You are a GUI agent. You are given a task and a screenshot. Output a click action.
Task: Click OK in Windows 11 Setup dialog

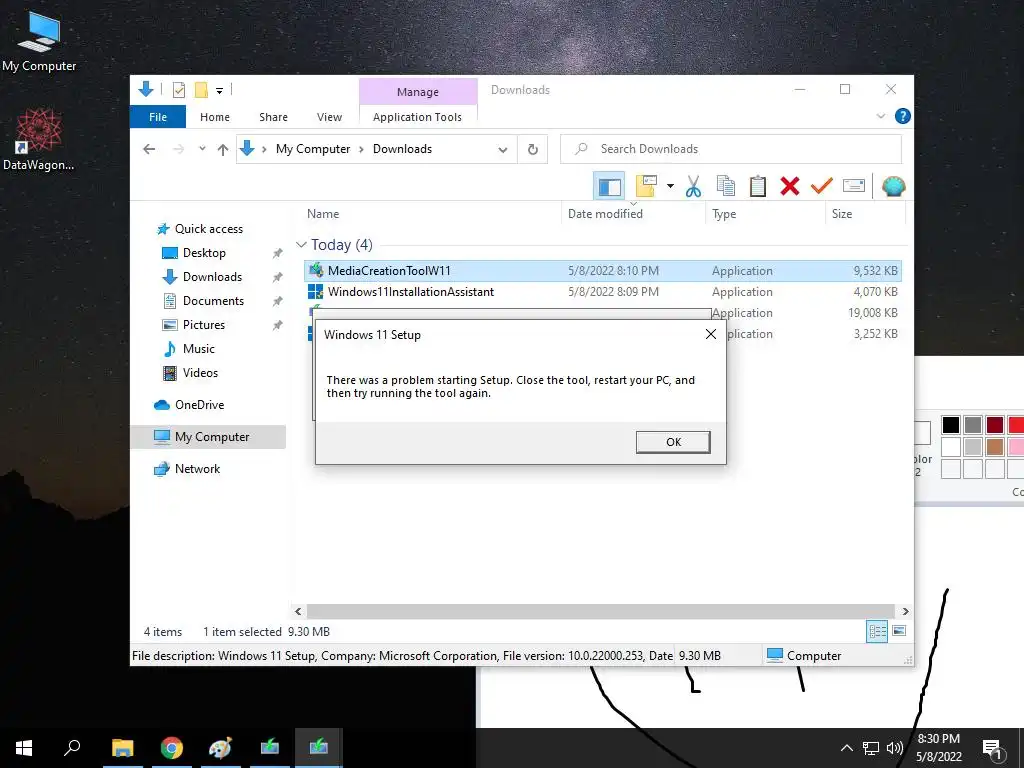pos(673,442)
